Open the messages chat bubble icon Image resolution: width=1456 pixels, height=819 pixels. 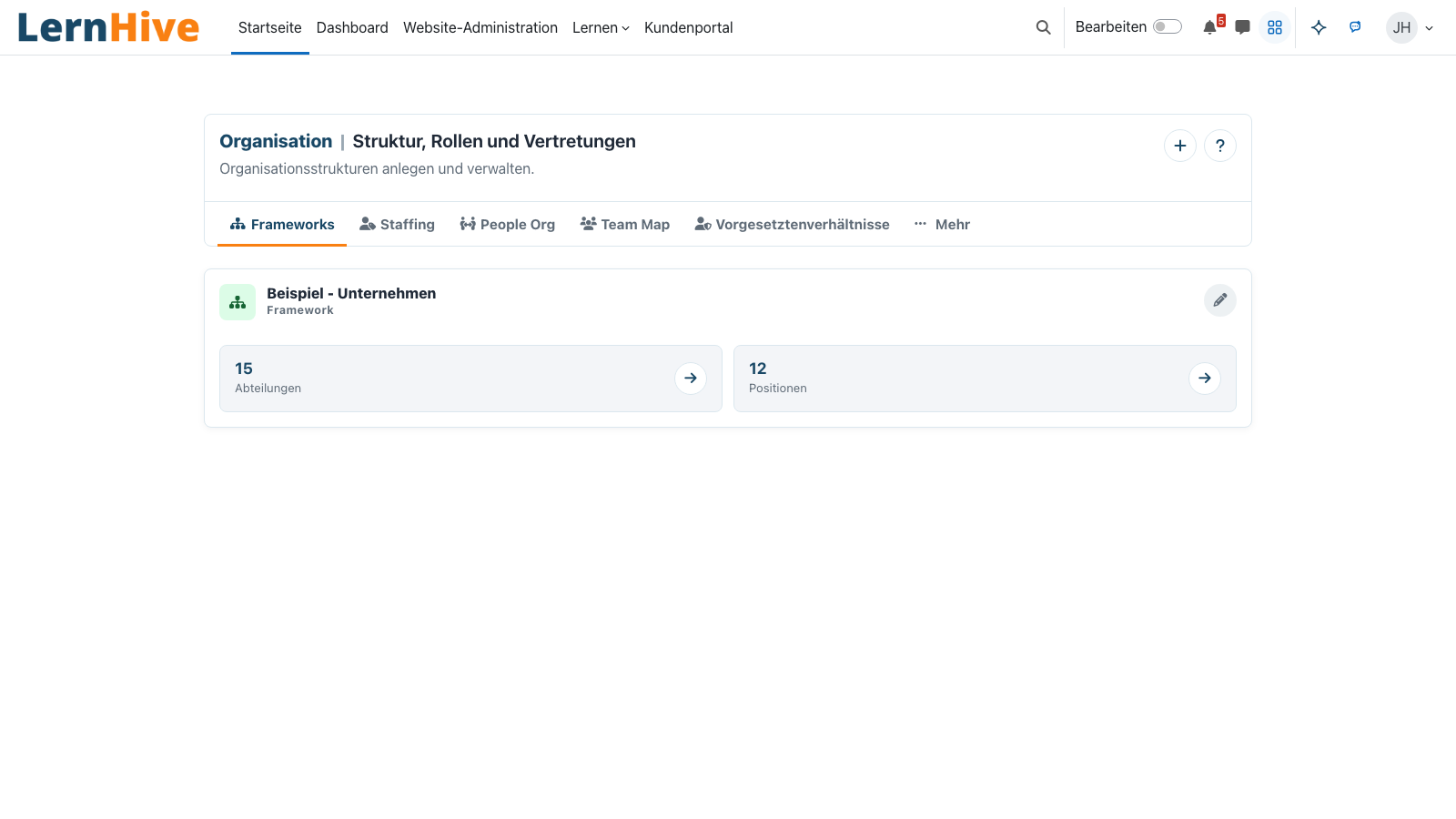coord(1242,27)
